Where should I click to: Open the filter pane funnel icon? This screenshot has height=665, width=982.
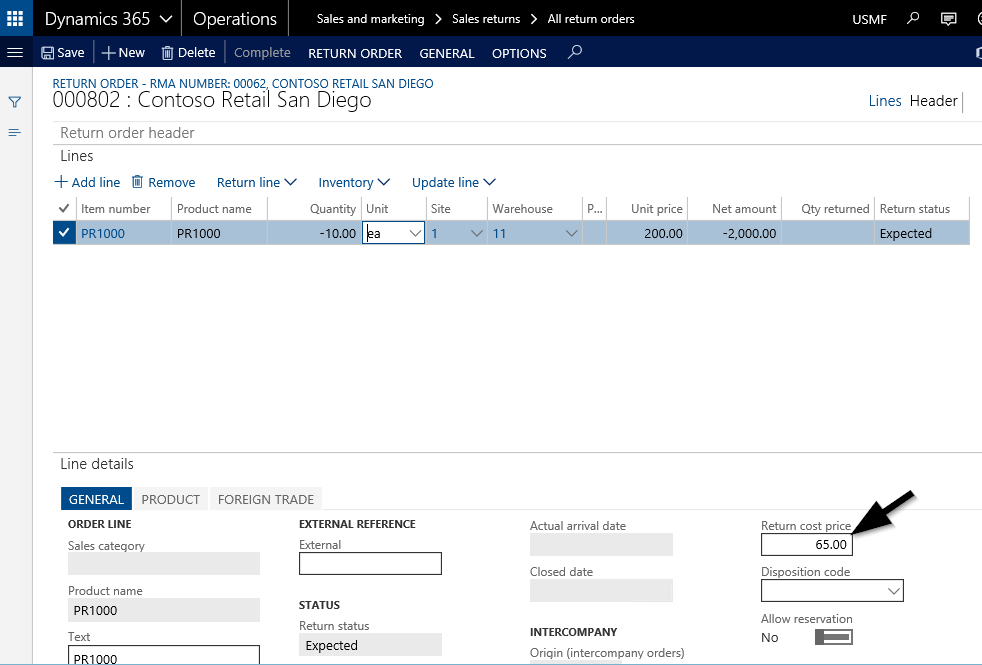click(x=15, y=102)
